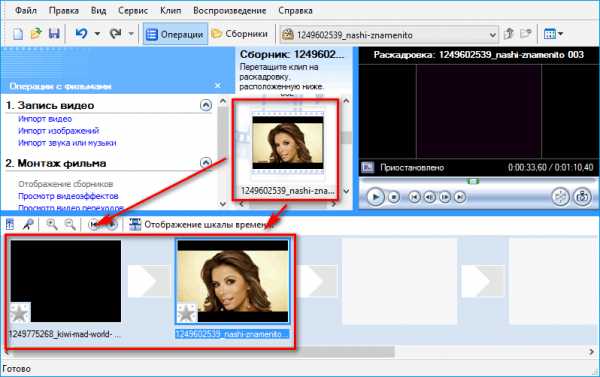Screen dimensions: 600x377
Task: Open the Правка menu
Action: 64,10
